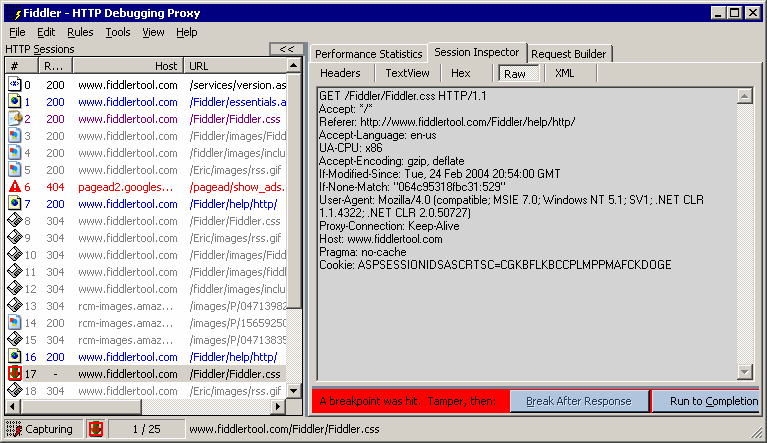This screenshot has width=767, height=443.
Task: Click the session 12 not-modified icon
Action: click(15, 288)
